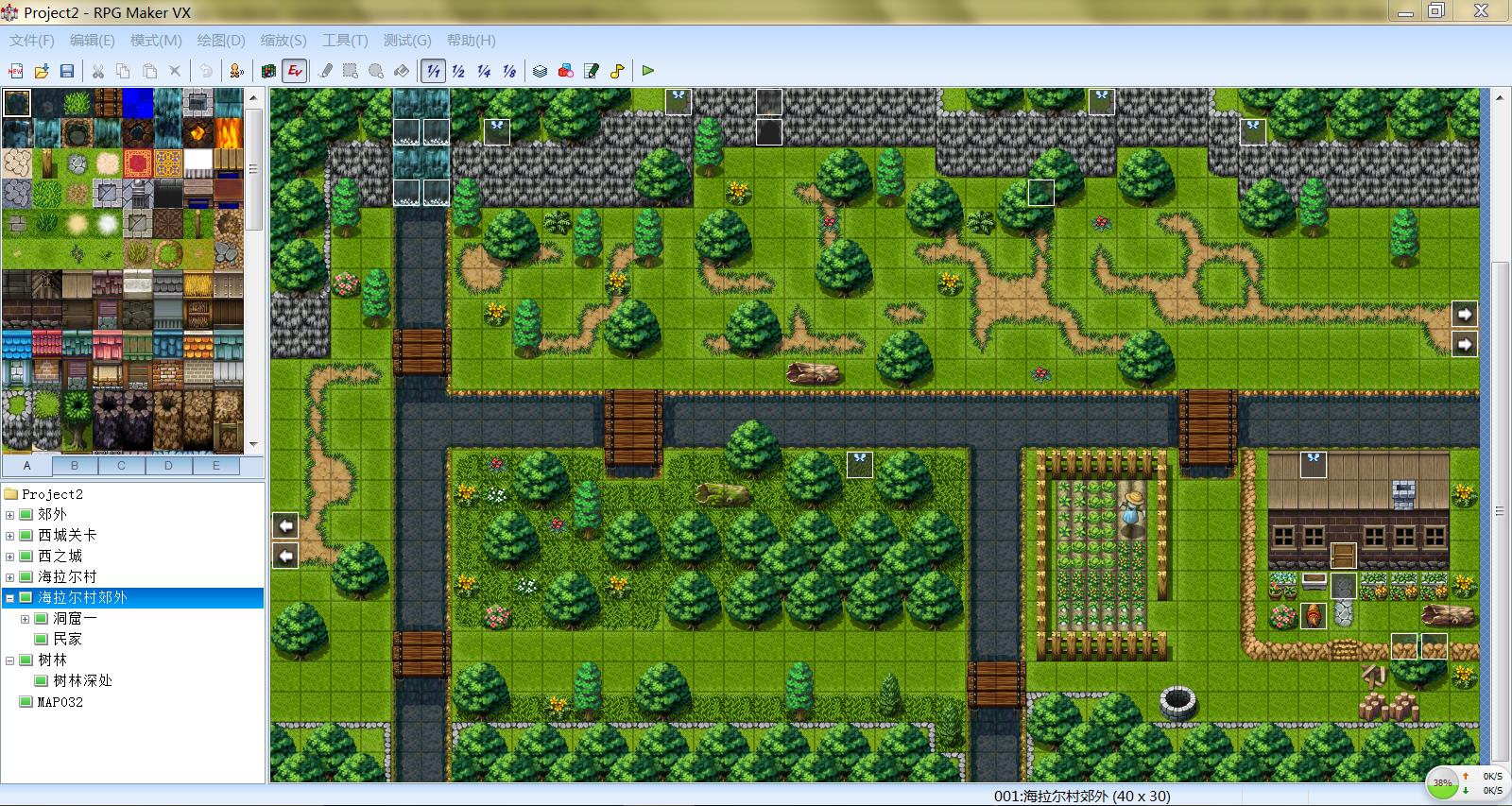1512x806 pixels.
Task: Select the Ellipse drawing tool
Action: click(x=376, y=71)
